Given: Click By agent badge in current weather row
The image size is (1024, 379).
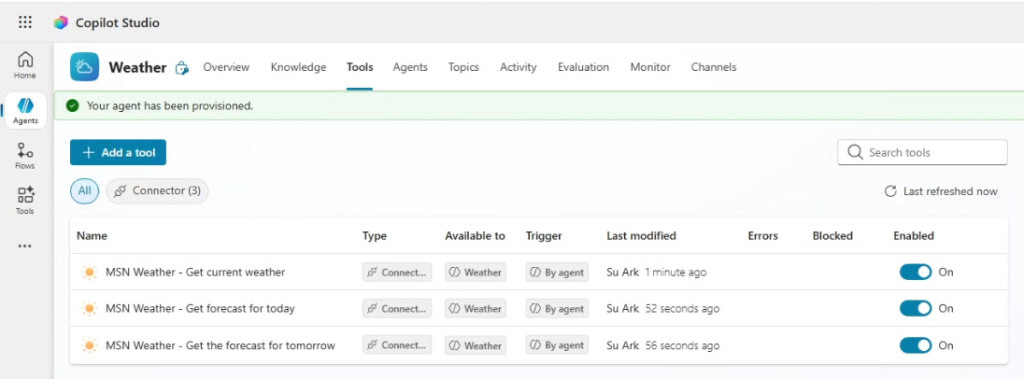Looking at the screenshot, I should coord(557,272).
